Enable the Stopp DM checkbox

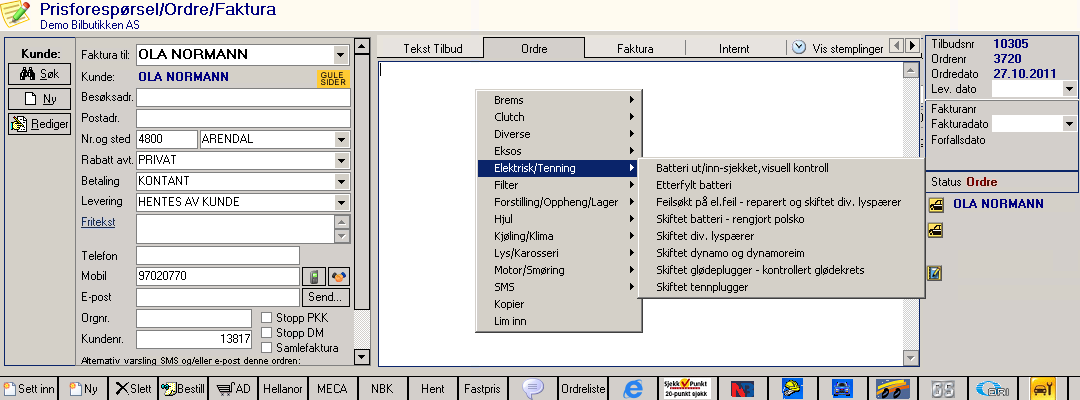pos(267,333)
